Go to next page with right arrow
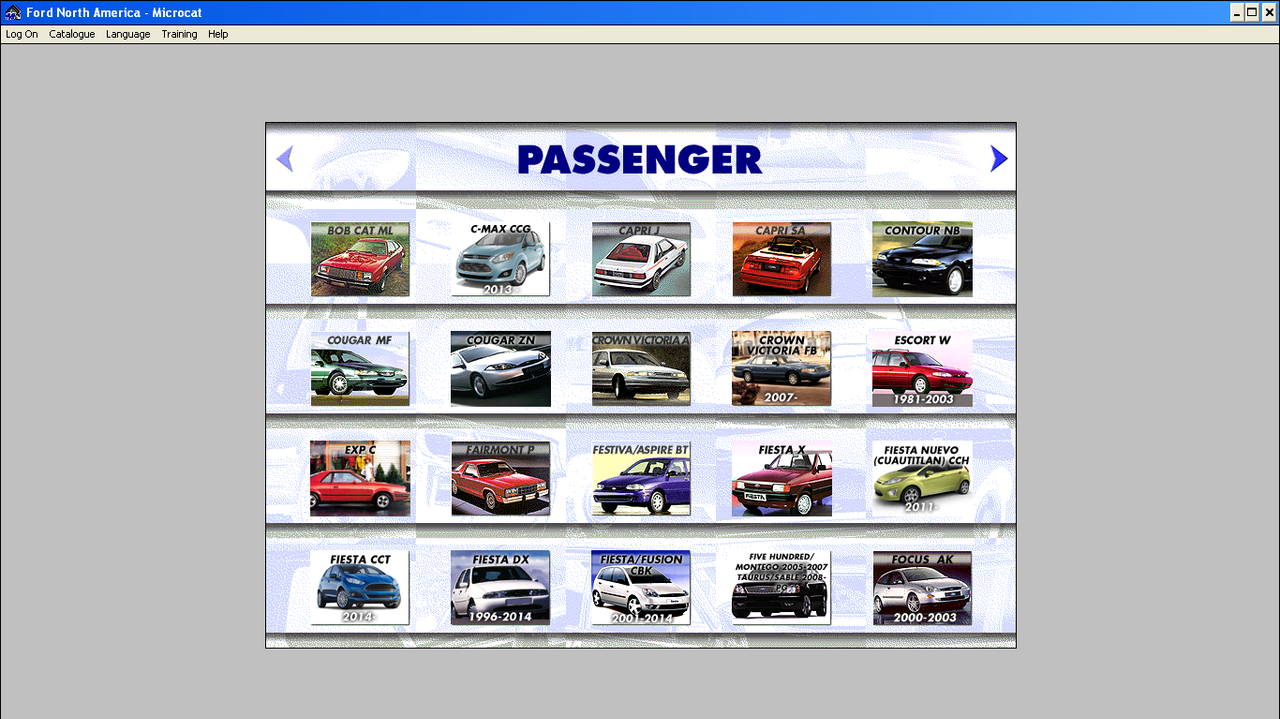Viewport: 1280px width, 719px height. [998, 159]
